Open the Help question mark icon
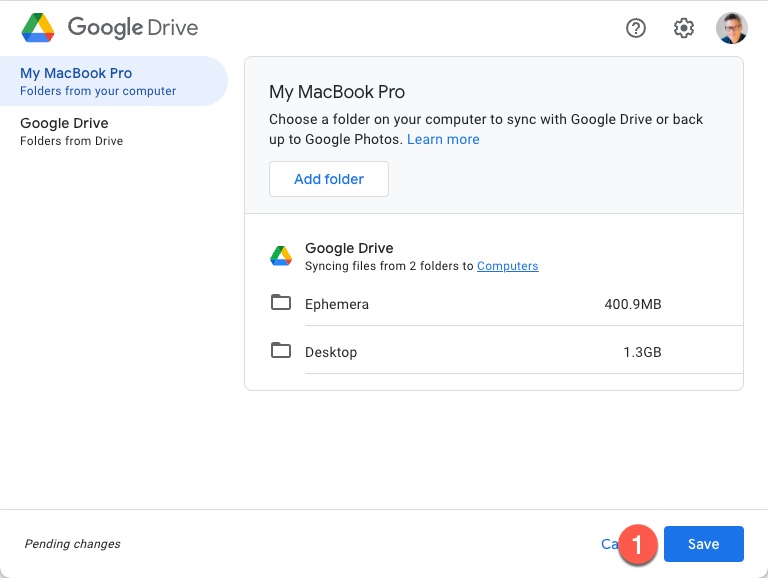This screenshot has height=578, width=768. click(636, 28)
